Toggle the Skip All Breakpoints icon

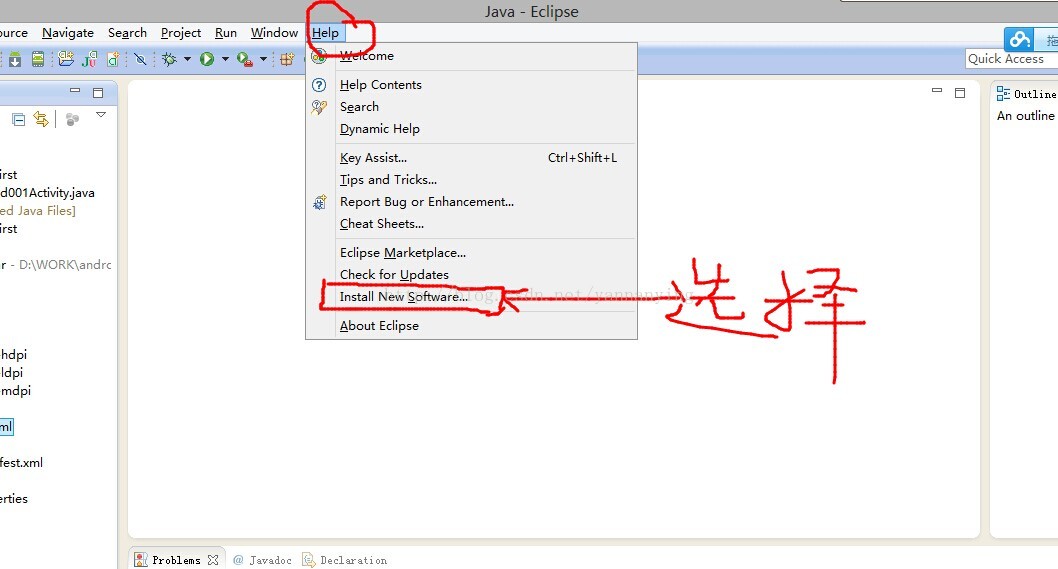[x=140, y=59]
